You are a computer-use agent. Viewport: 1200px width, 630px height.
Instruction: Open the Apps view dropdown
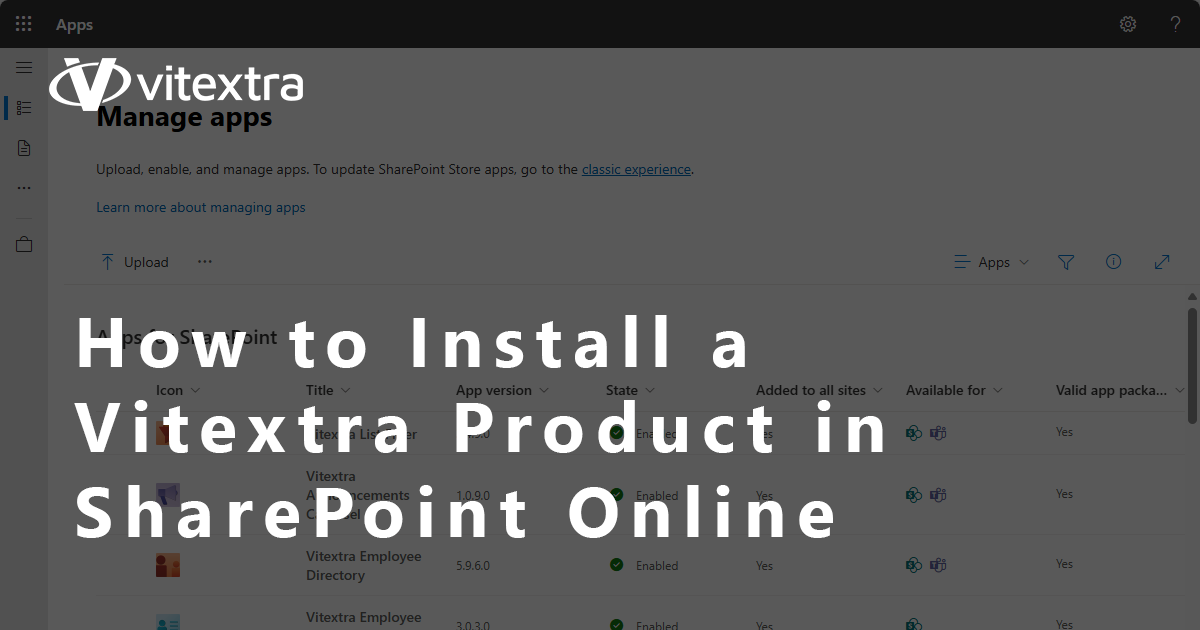point(992,261)
